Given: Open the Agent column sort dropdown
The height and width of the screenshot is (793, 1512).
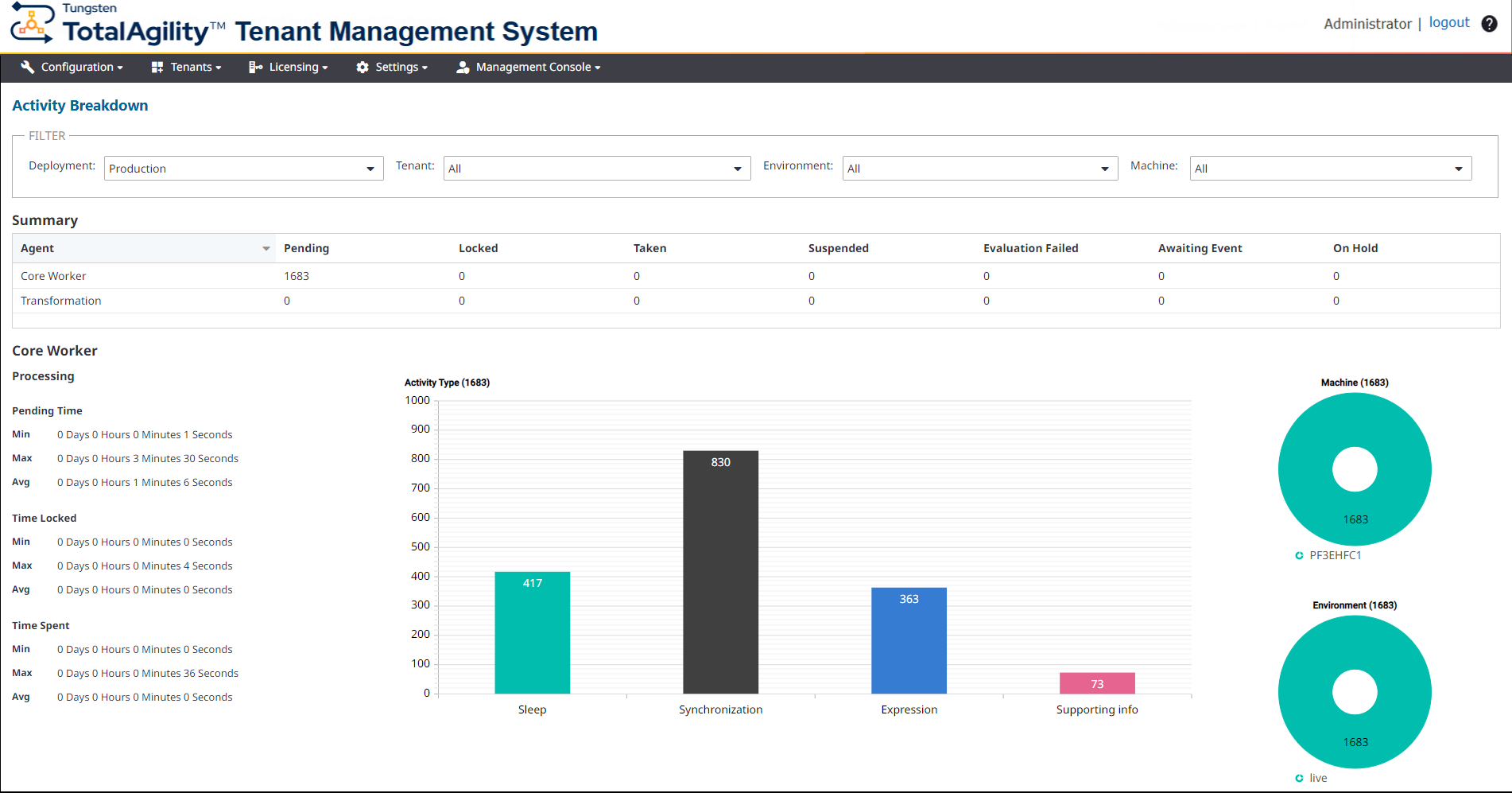Looking at the screenshot, I should click(266, 248).
